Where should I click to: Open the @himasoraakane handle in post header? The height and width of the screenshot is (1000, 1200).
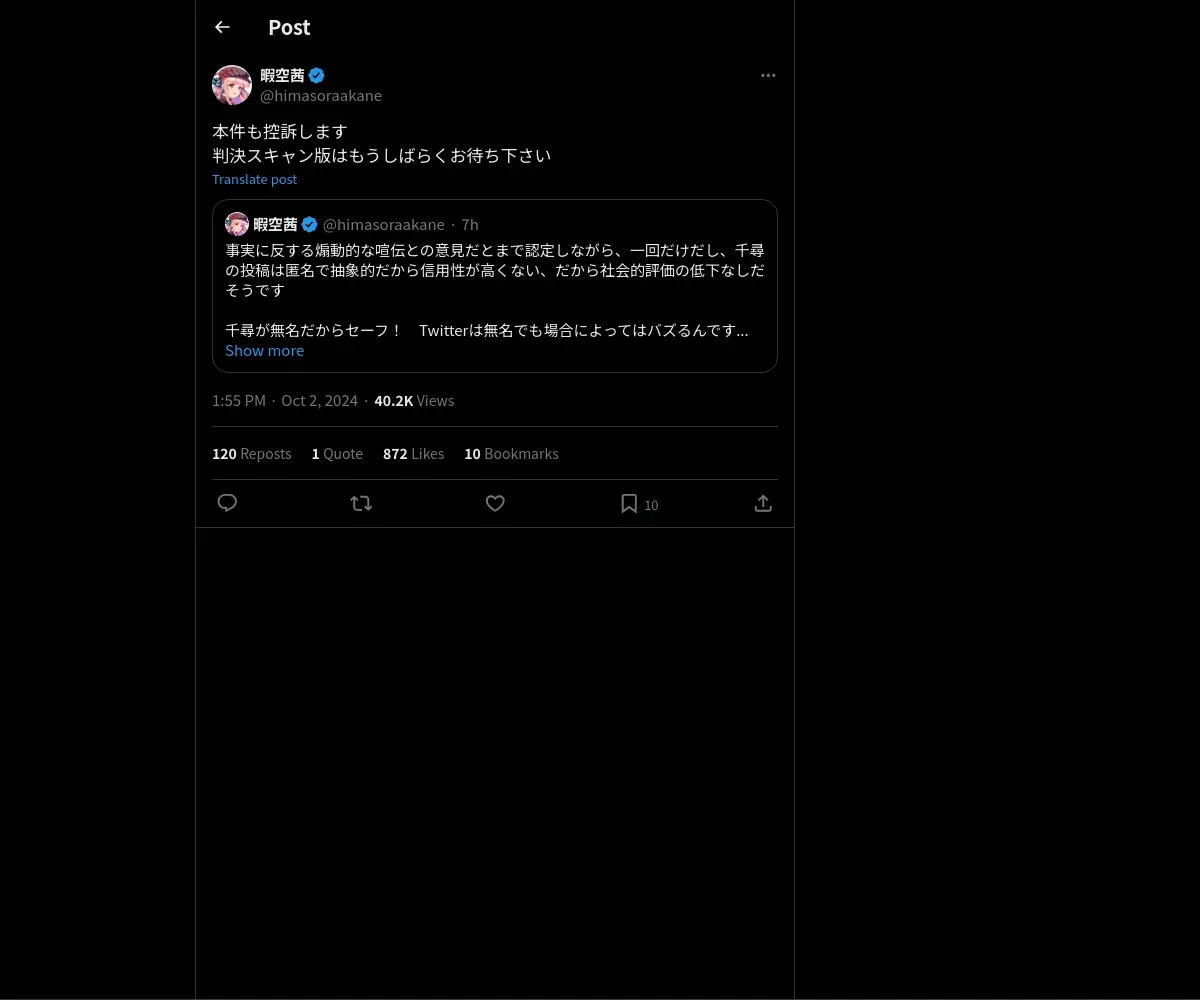pos(321,95)
